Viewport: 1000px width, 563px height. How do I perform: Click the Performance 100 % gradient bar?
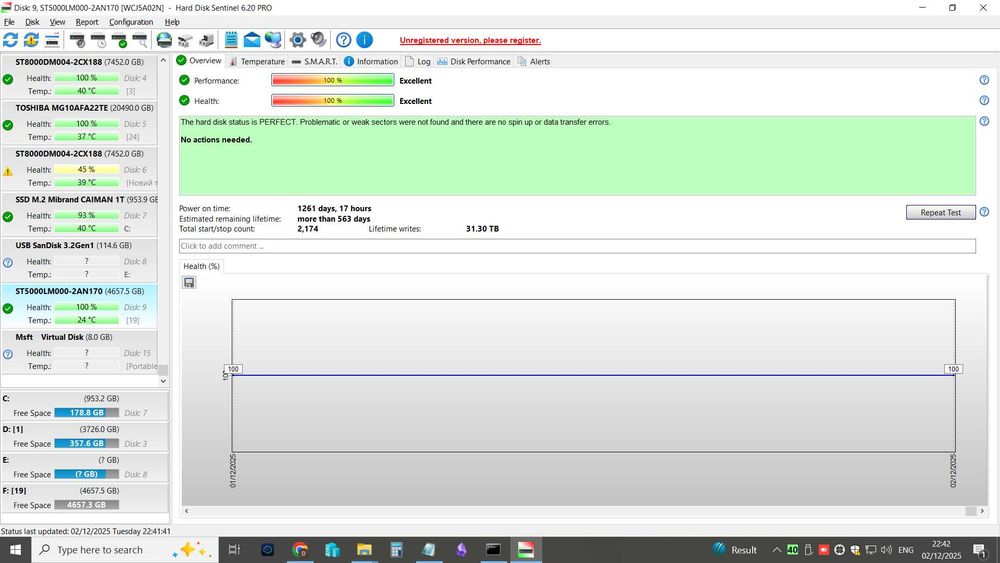[332, 80]
